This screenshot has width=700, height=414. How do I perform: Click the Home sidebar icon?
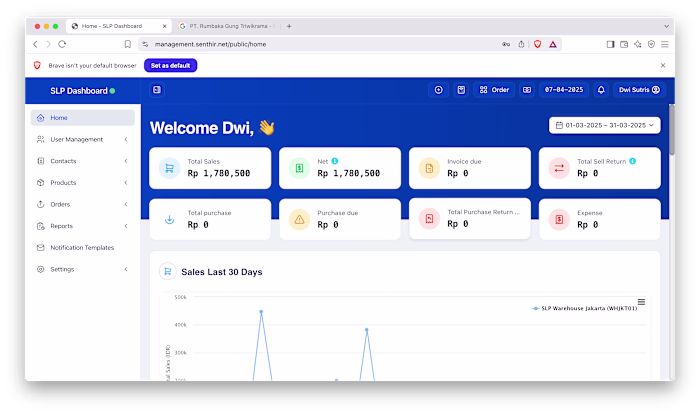[x=41, y=118]
